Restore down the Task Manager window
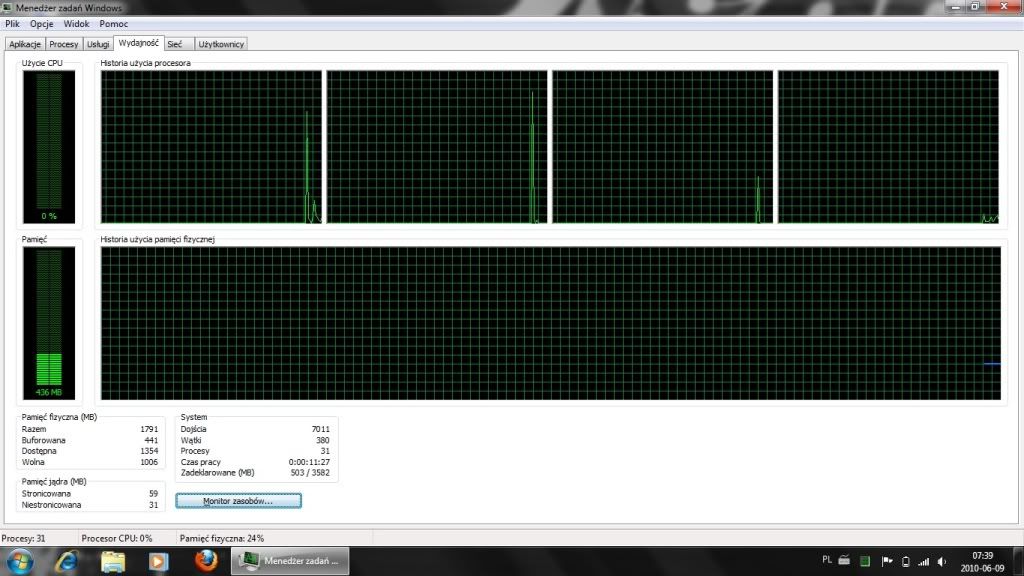 click(x=975, y=7)
